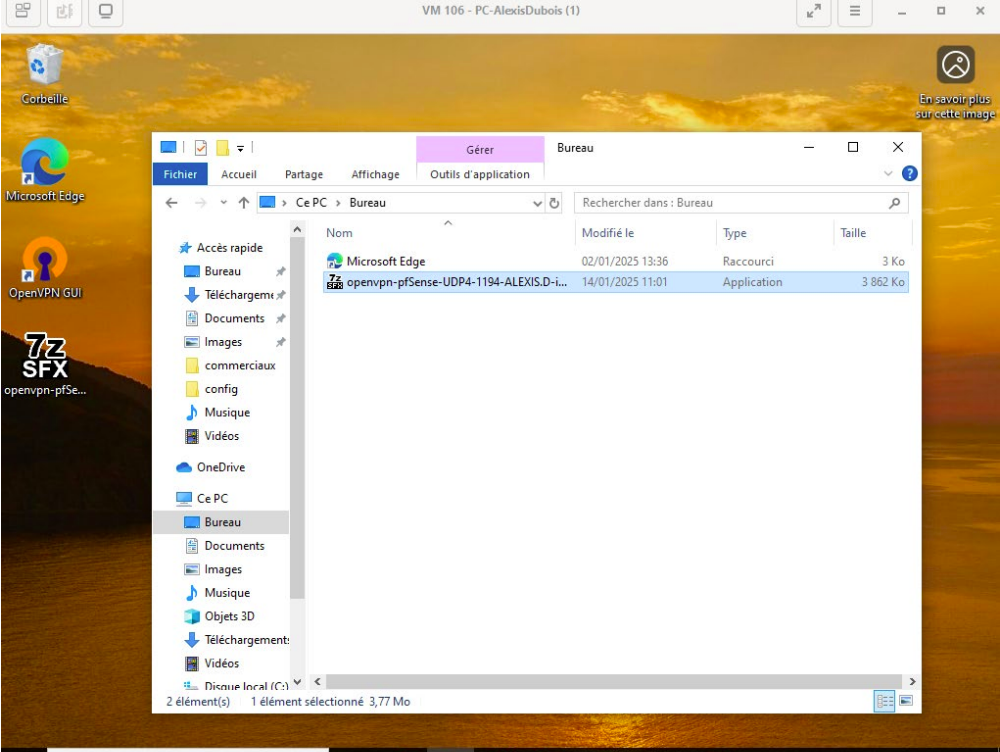Open the VM viewer hamburger menu
The width and height of the screenshot is (1000, 752).
(855, 11)
